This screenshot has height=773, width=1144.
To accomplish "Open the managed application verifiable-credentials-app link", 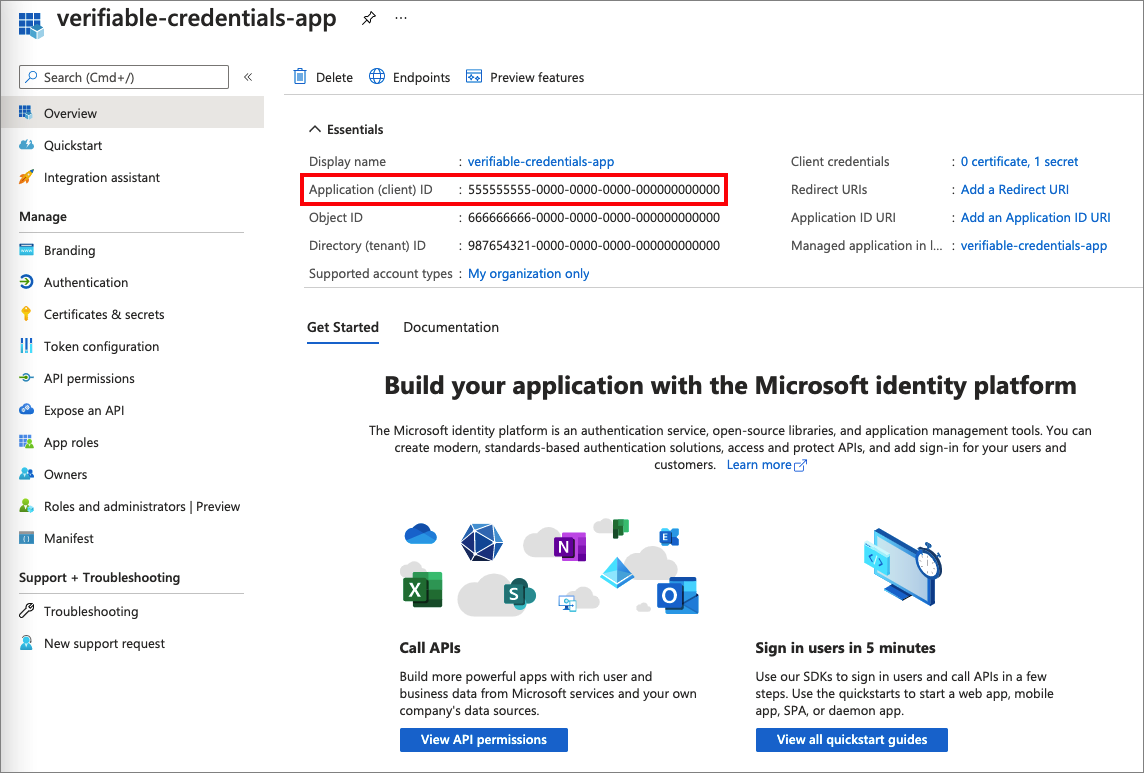I will [1034, 245].
